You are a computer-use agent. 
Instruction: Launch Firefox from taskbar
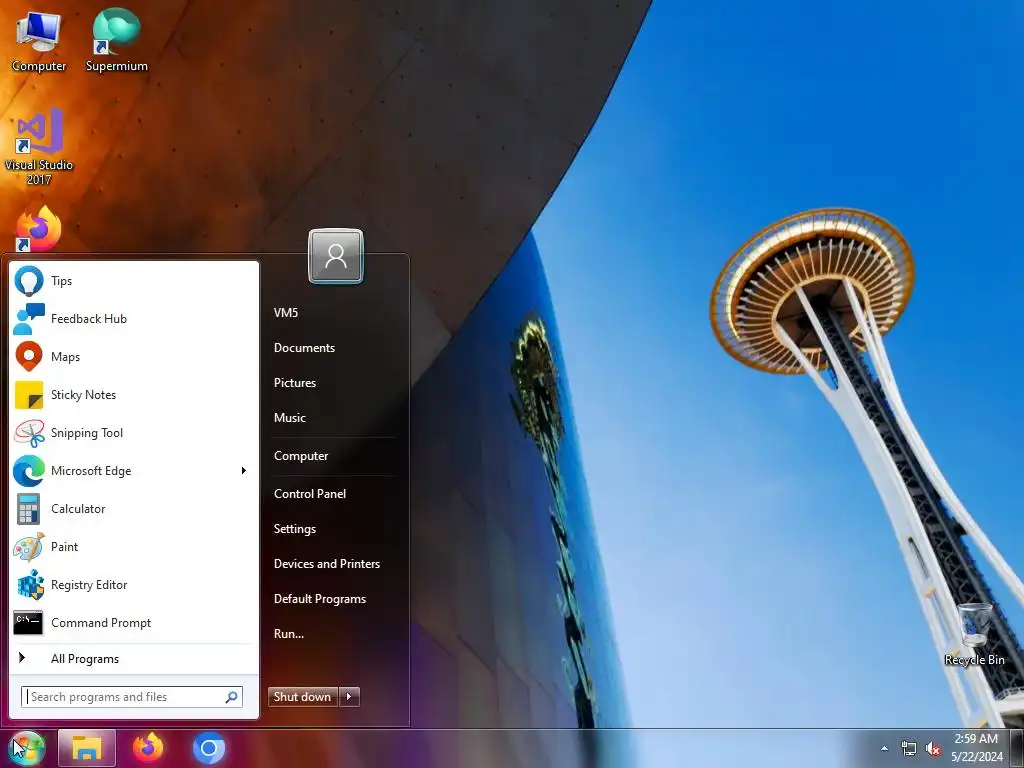click(x=148, y=748)
